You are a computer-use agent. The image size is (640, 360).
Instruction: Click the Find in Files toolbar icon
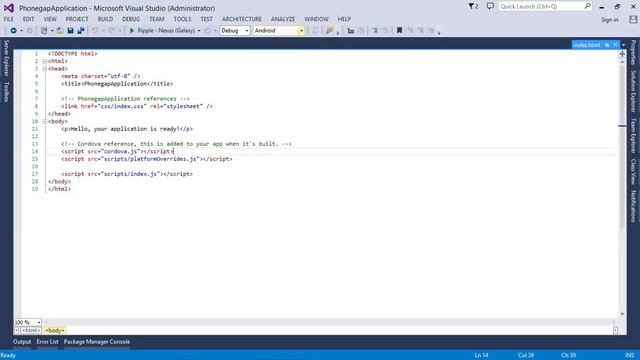(329, 31)
